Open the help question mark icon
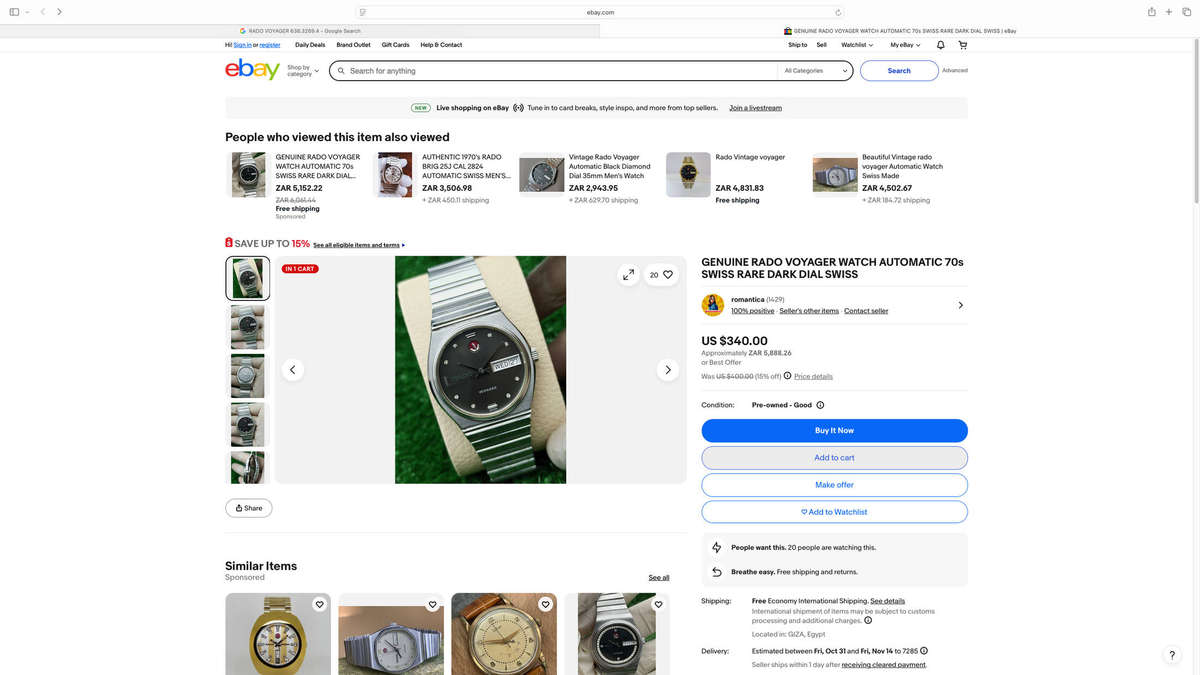This screenshot has width=1200, height=675. (x=1172, y=655)
